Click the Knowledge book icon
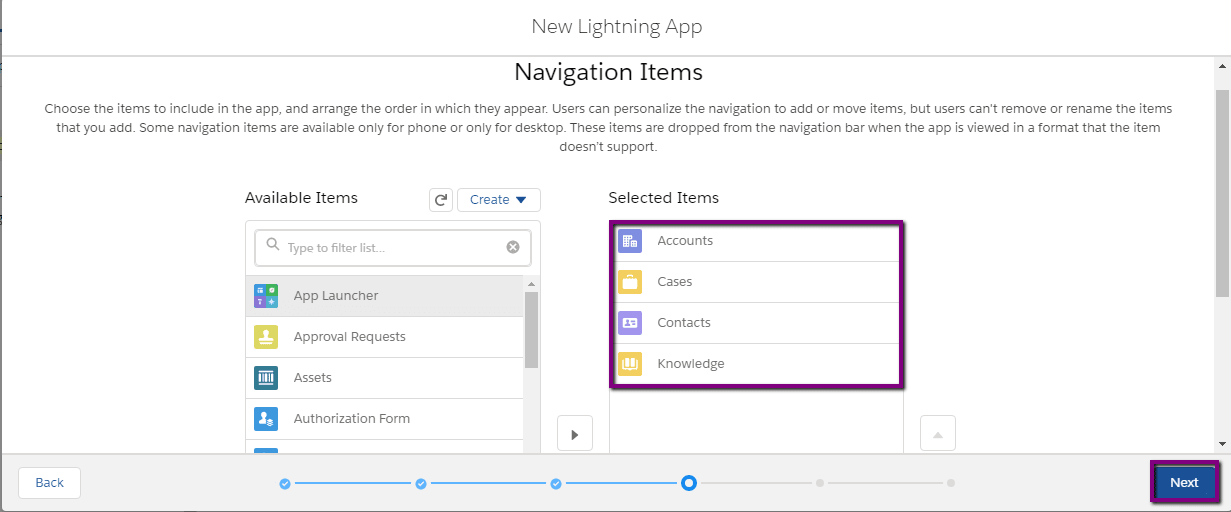This screenshot has width=1231, height=512. [x=630, y=364]
